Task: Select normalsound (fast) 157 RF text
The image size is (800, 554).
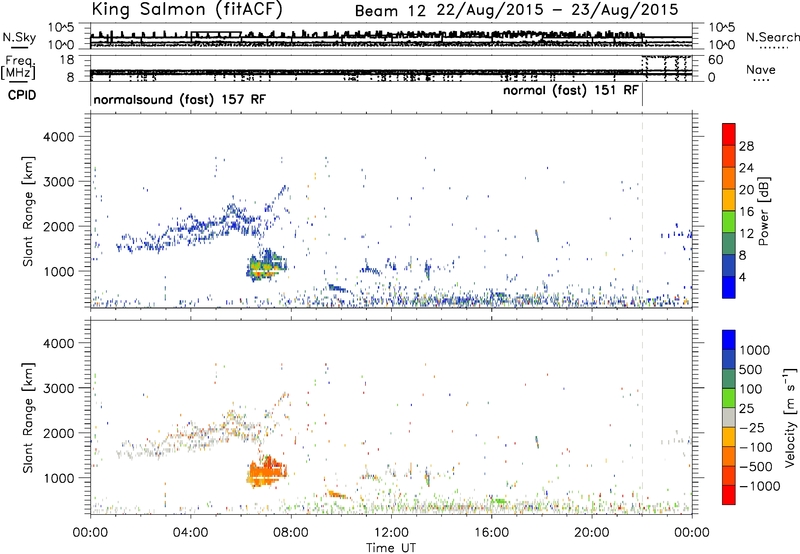Action: coord(180,99)
